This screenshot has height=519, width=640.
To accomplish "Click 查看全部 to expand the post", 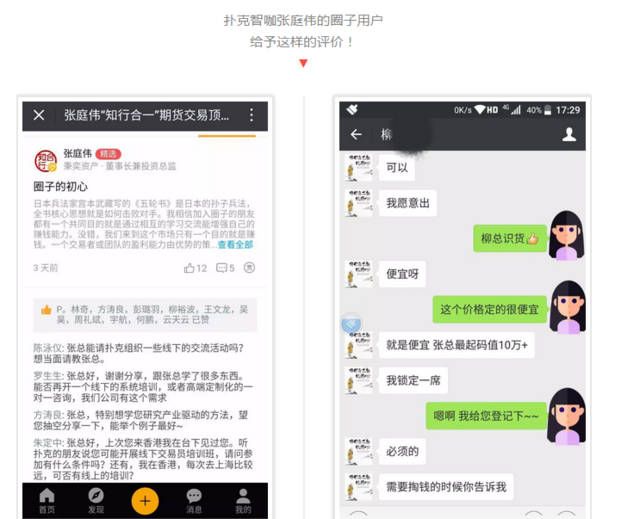I will 236,244.
